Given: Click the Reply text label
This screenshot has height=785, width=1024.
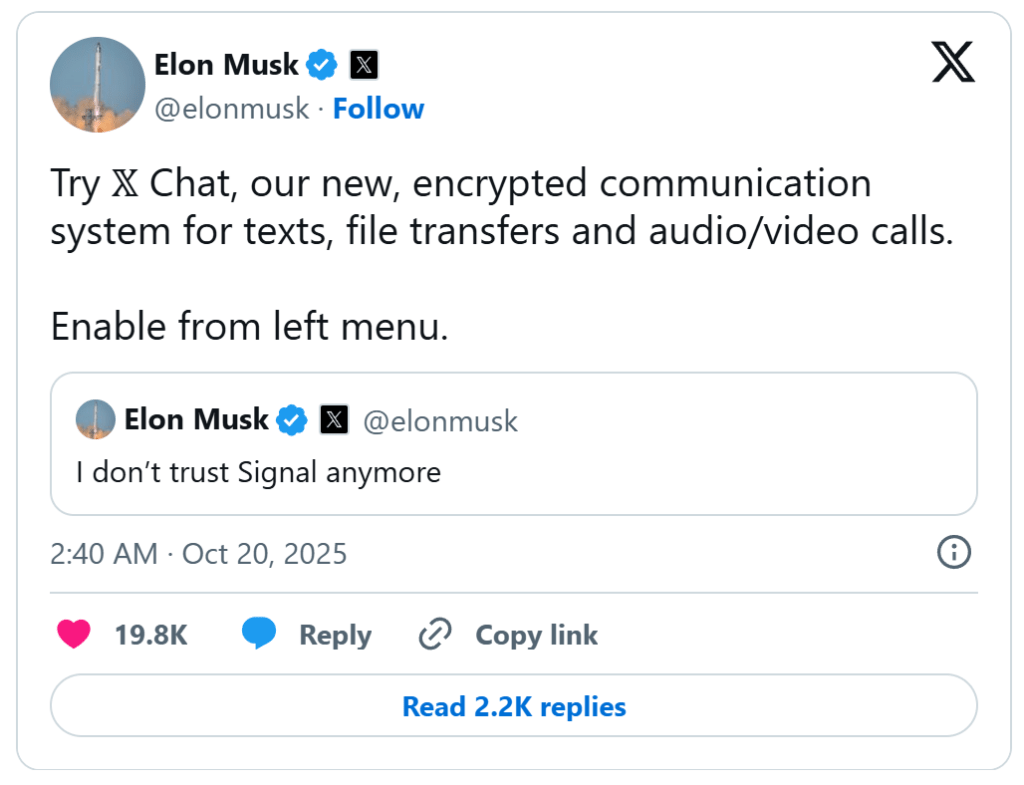Looking at the screenshot, I should [335, 634].
